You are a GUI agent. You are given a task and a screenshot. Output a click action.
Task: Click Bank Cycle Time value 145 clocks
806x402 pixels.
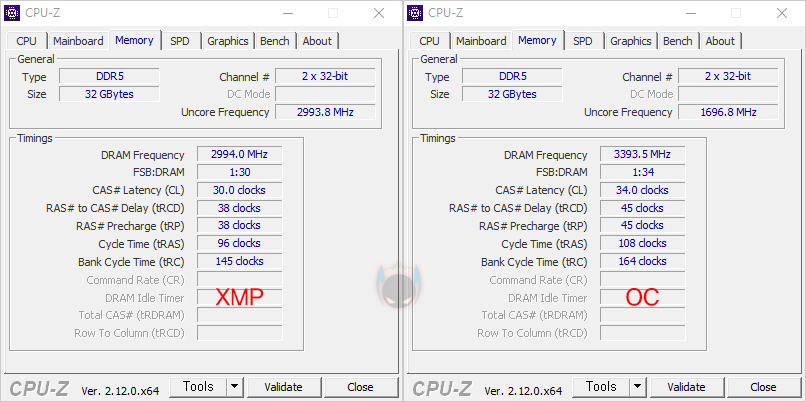point(240,261)
